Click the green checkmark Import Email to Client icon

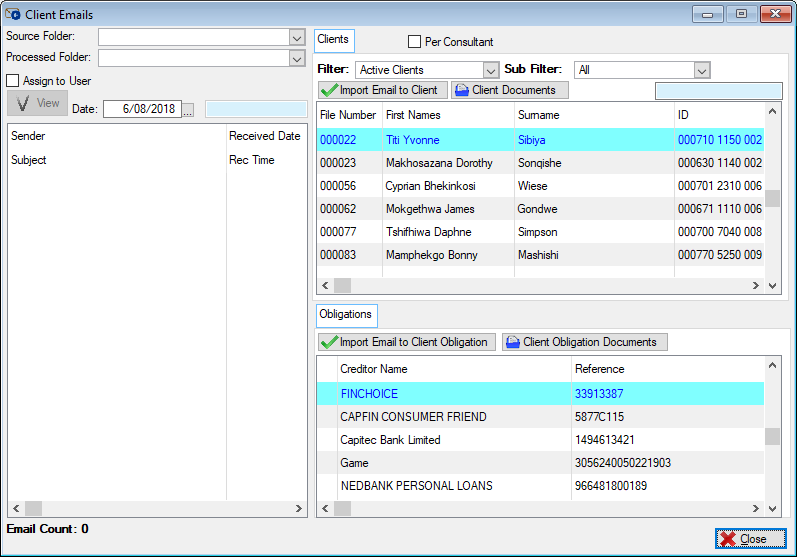coord(329,90)
